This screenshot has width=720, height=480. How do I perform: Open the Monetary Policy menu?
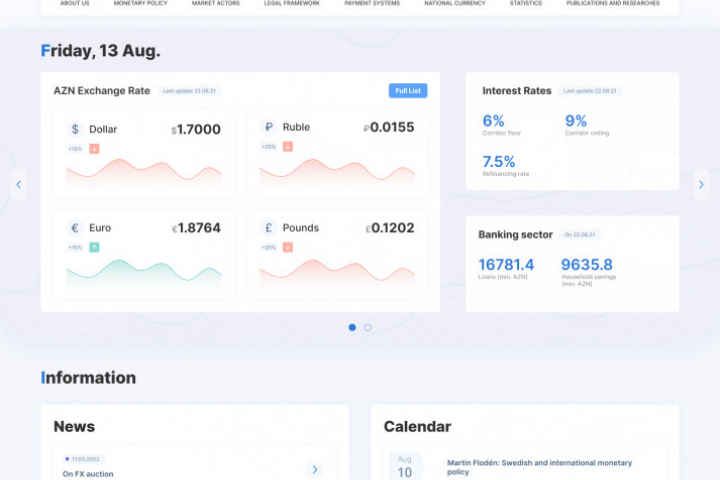tap(141, 3)
